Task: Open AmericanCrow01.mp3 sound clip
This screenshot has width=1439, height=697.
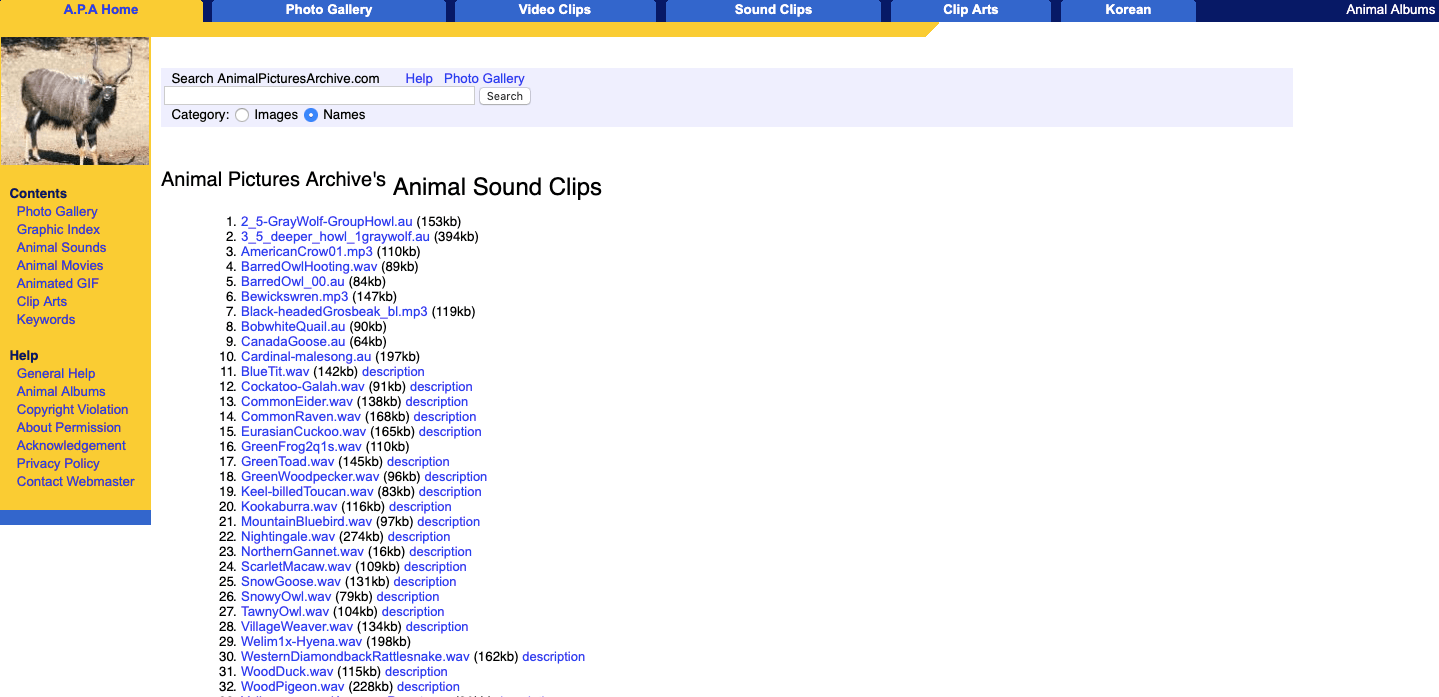Action: [307, 252]
